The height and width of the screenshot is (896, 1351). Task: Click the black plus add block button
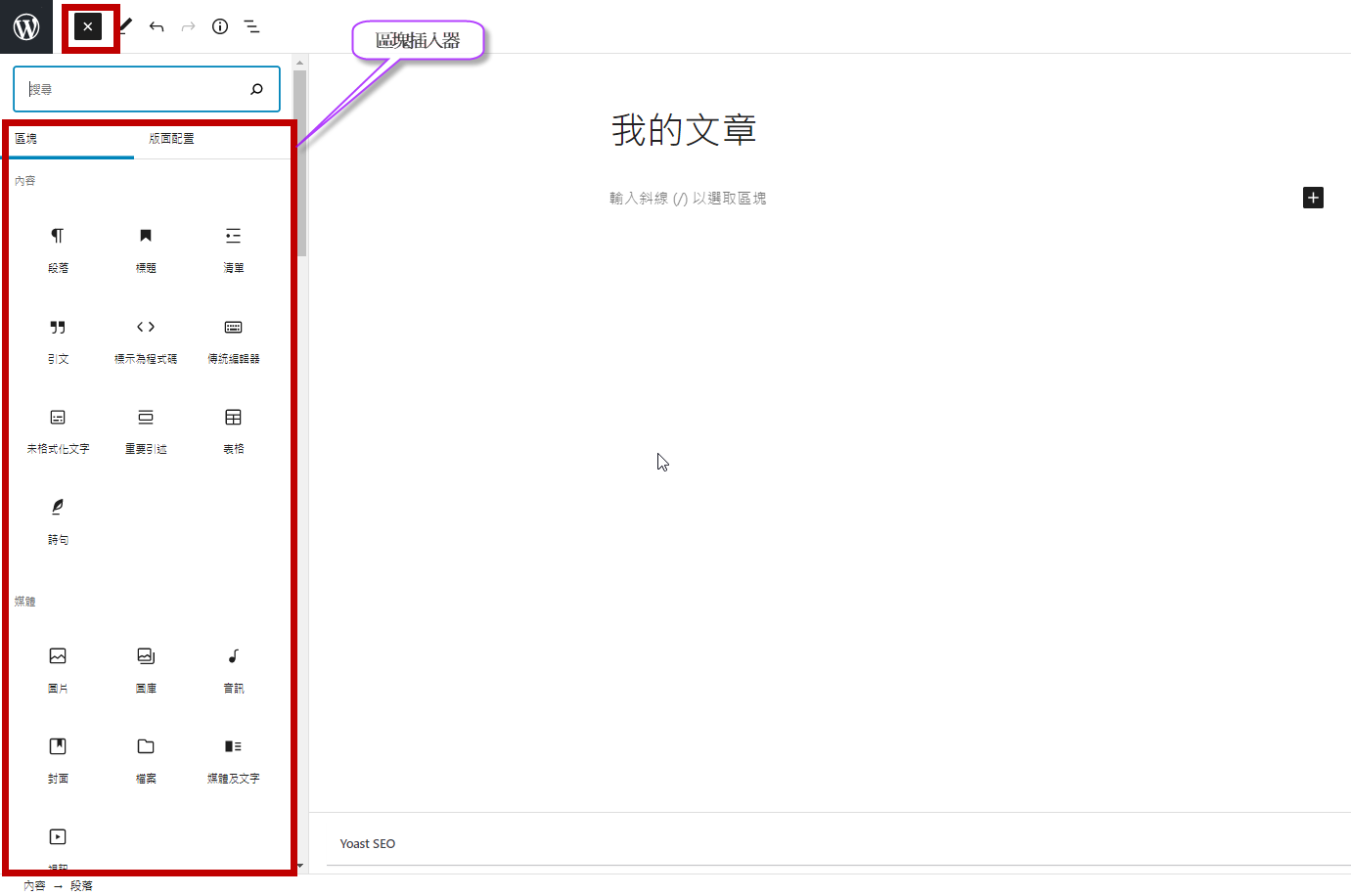1313,198
